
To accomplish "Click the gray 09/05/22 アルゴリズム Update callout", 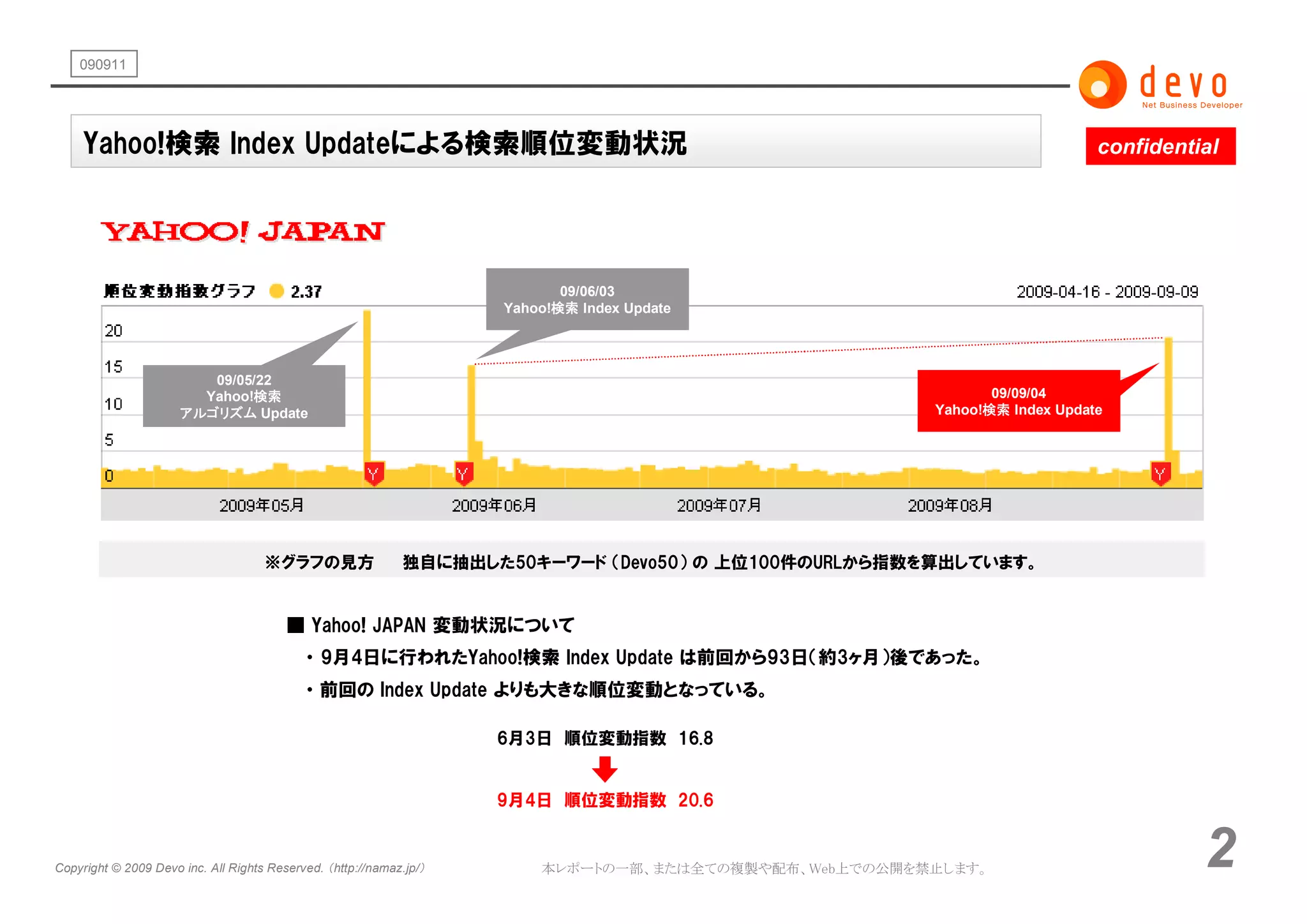I will coord(244,396).
